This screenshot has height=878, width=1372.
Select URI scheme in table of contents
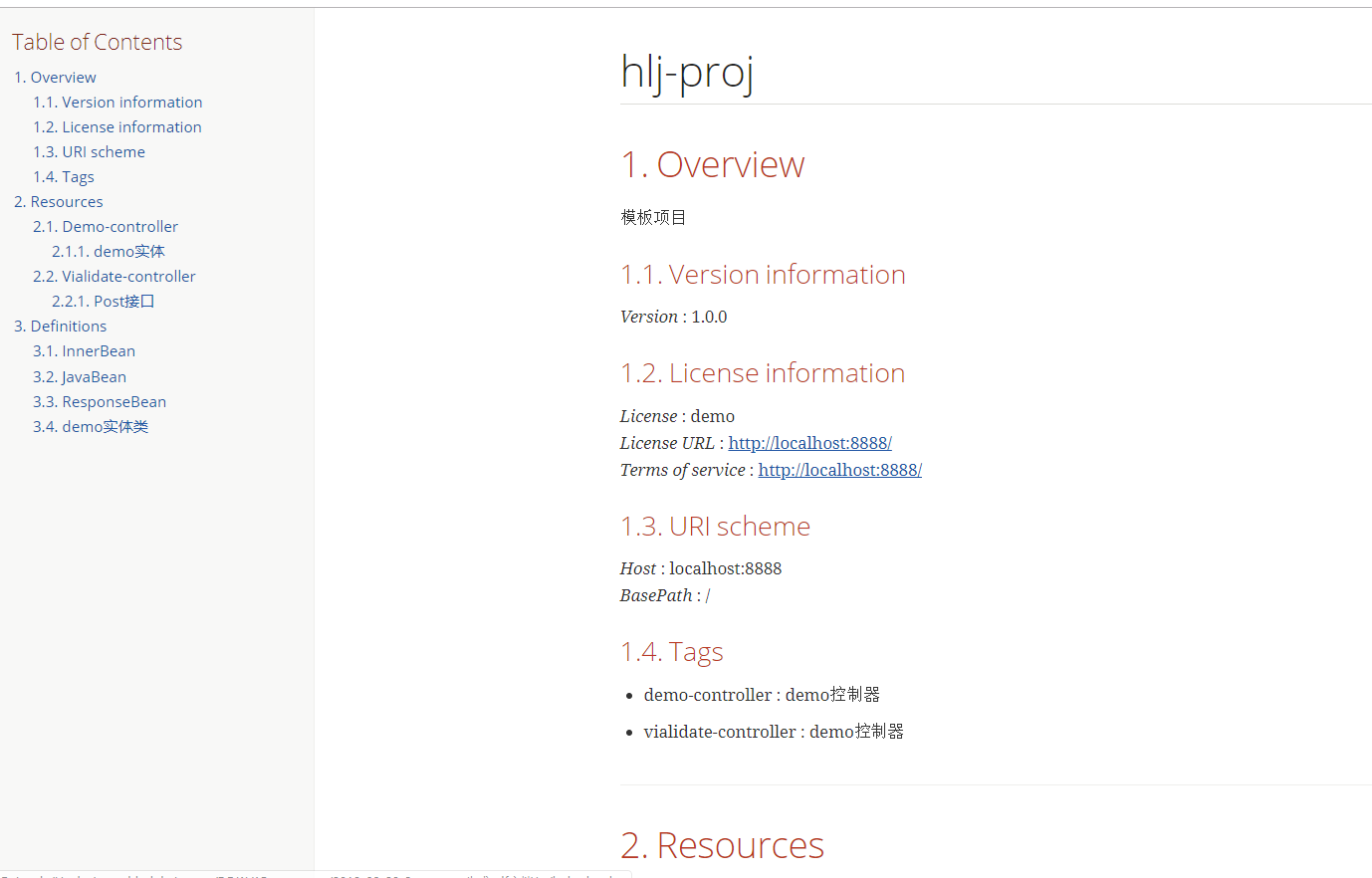pyautogui.click(x=89, y=152)
